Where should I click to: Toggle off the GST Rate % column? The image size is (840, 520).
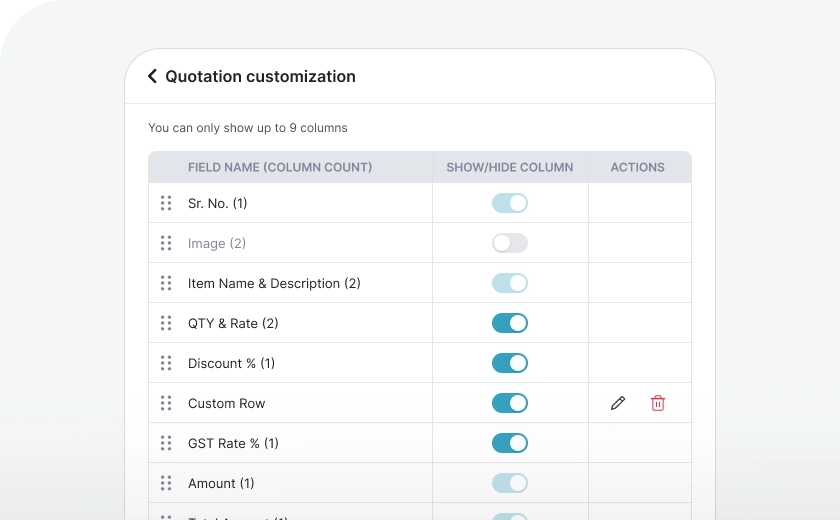click(510, 443)
